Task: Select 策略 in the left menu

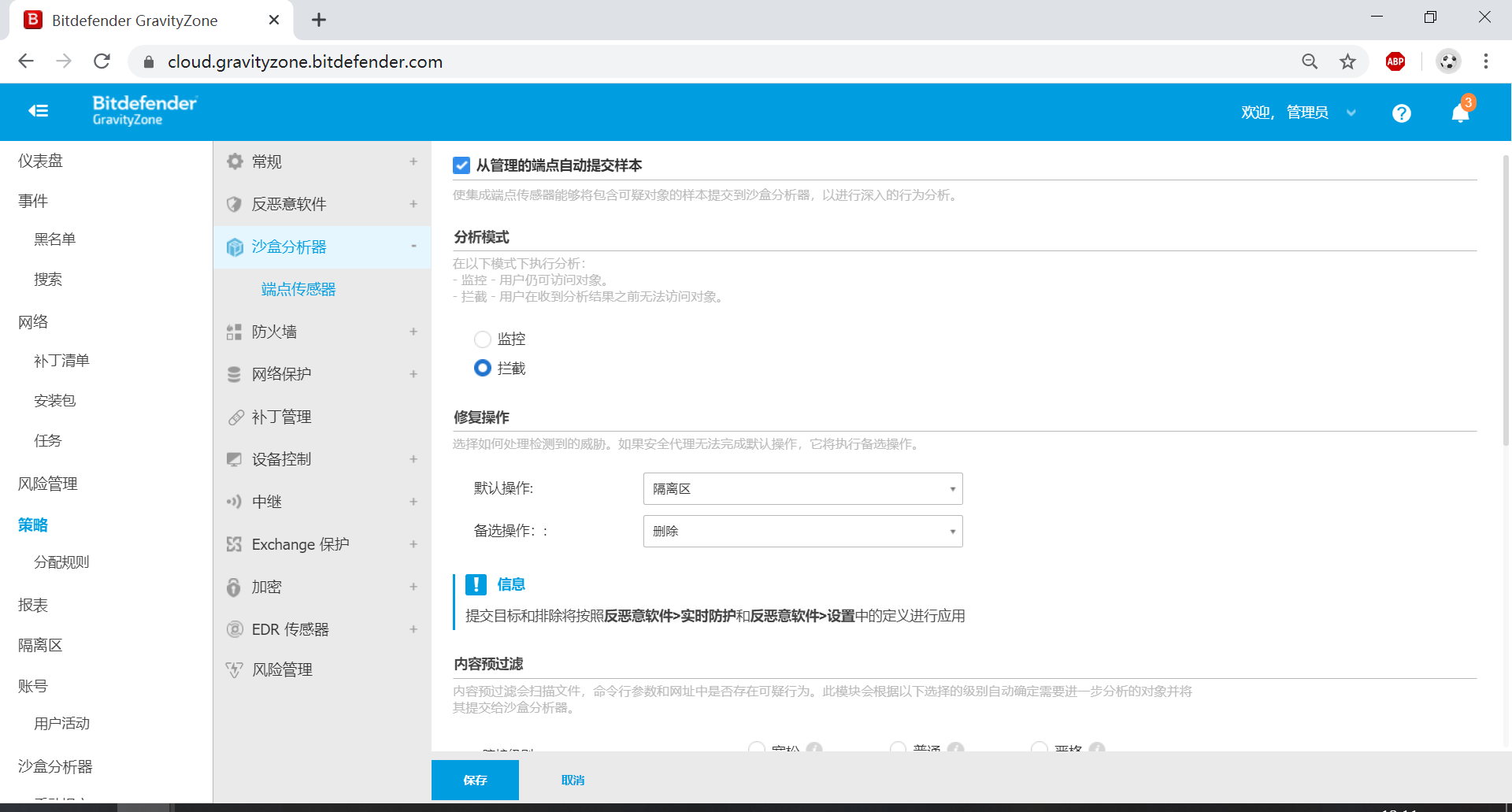Action: coord(33,525)
